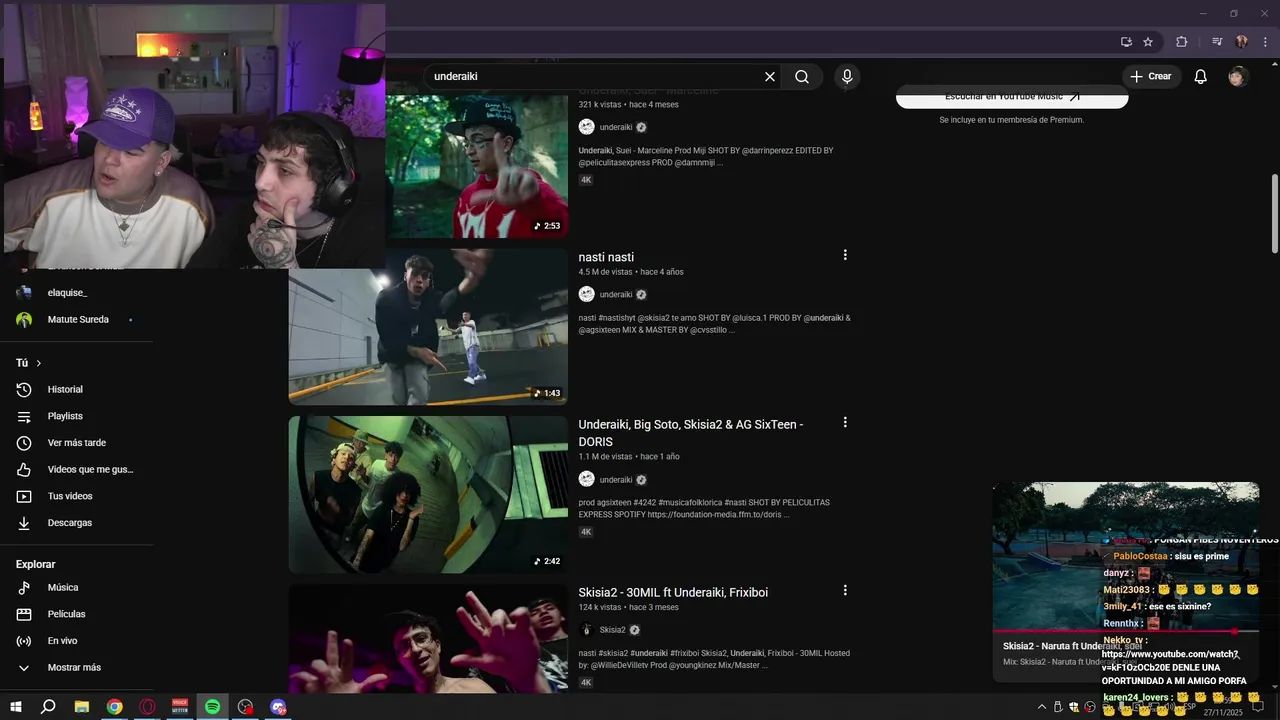The image size is (1280, 720).
Task: Open more options for nasti nasti video
Action: (x=845, y=255)
